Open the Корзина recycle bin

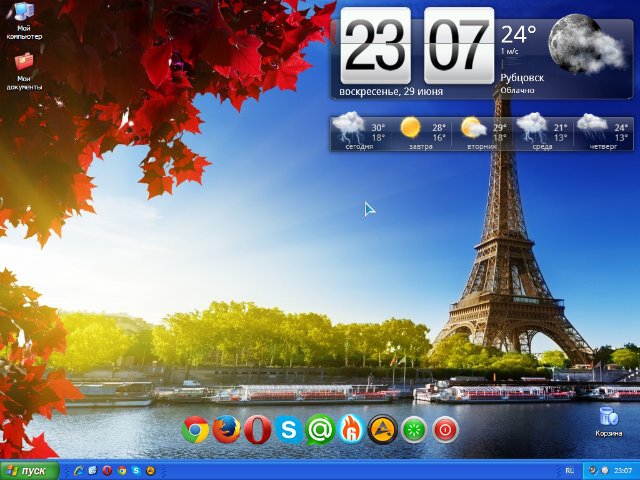click(608, 420)
